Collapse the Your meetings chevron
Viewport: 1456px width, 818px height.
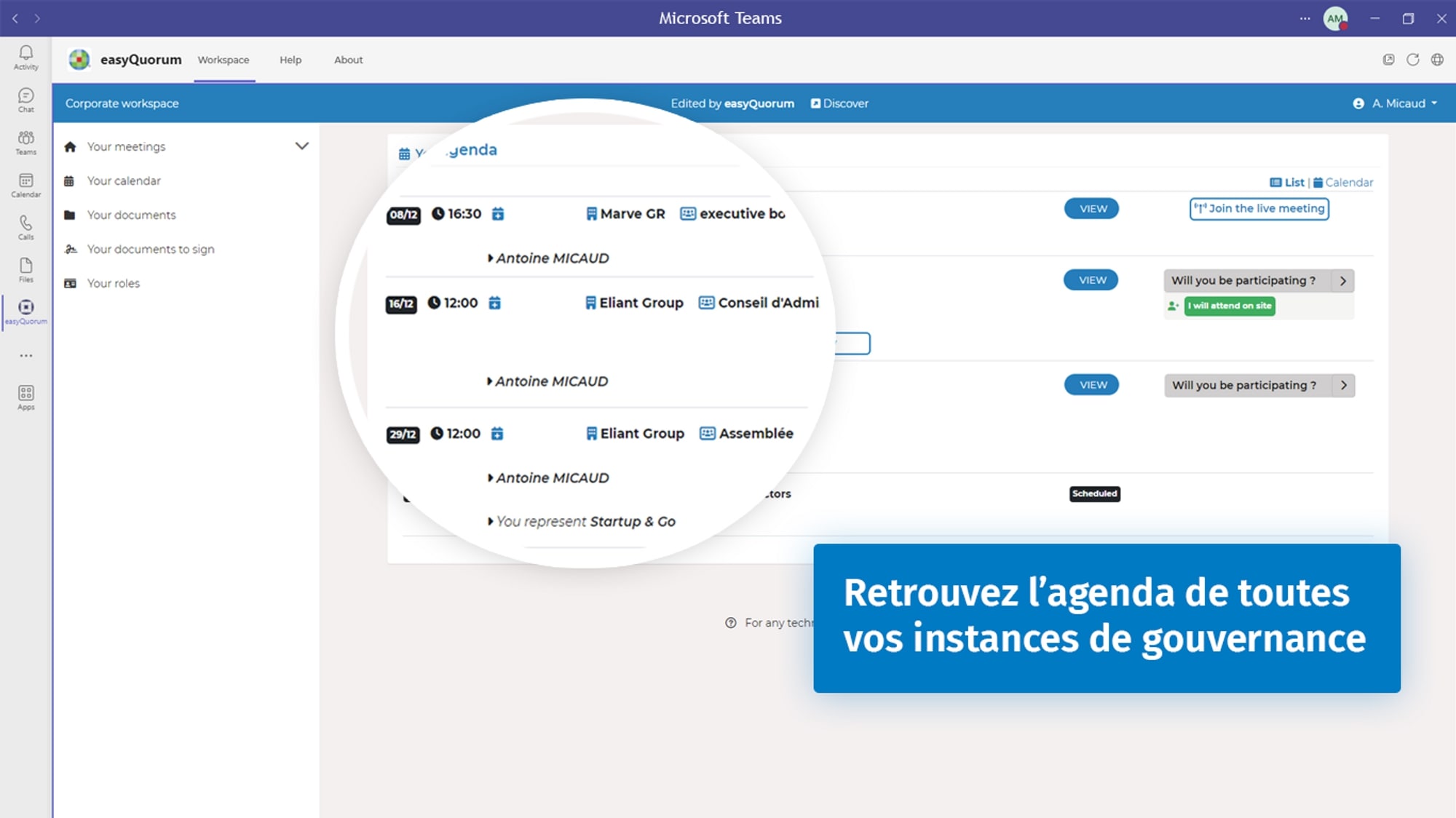[301, 146]
